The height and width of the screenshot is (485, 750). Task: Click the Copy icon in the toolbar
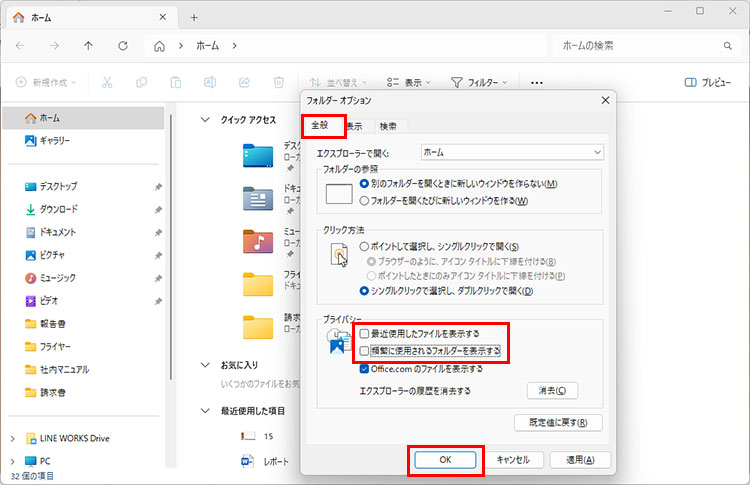tap(142, 82)
